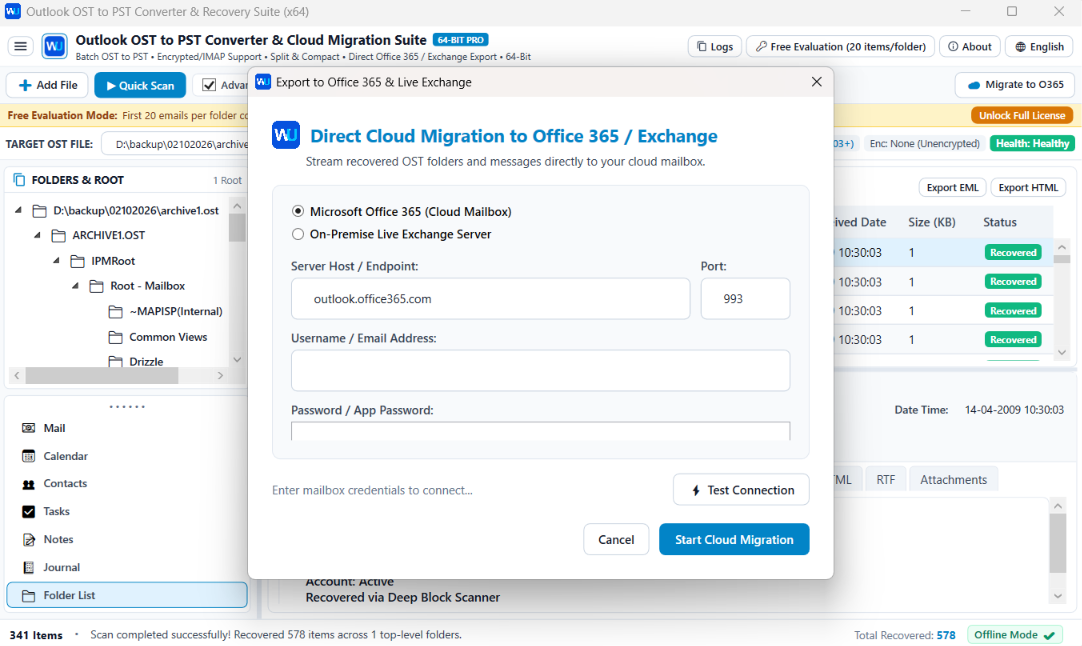Collapse Root - Mailbox node arrow
This screenshot has width=1082, height=646.
pyautogui.click(x=75, y=286)
